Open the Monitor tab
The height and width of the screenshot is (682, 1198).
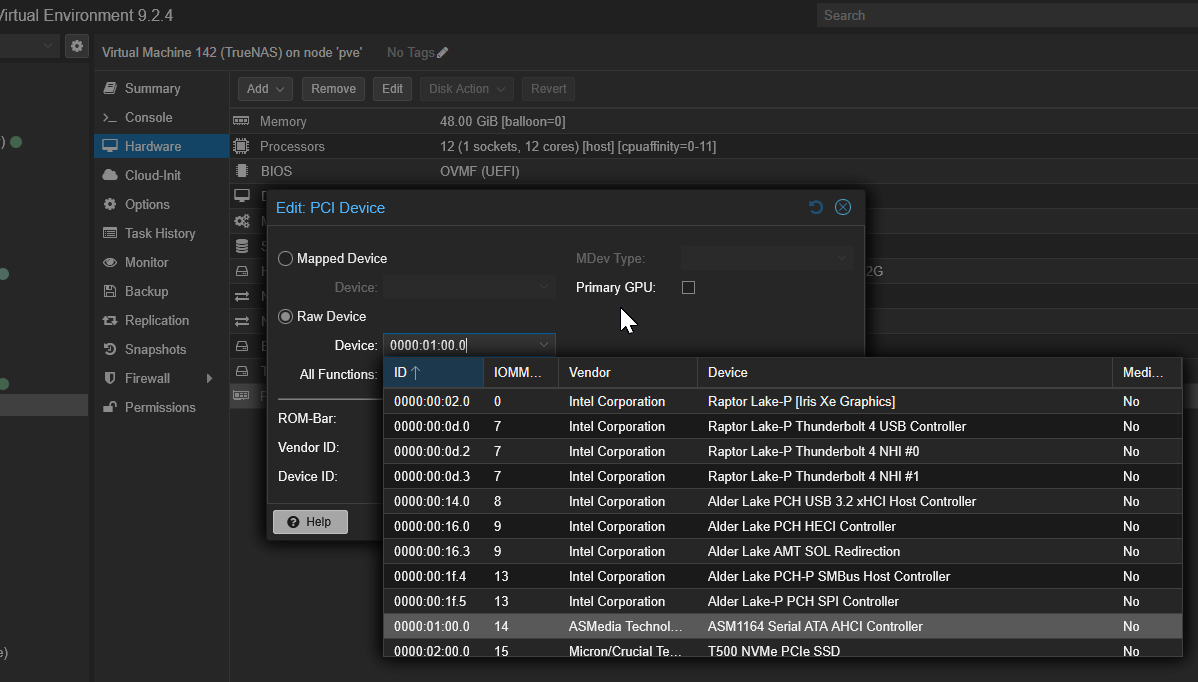click(161, 263)
